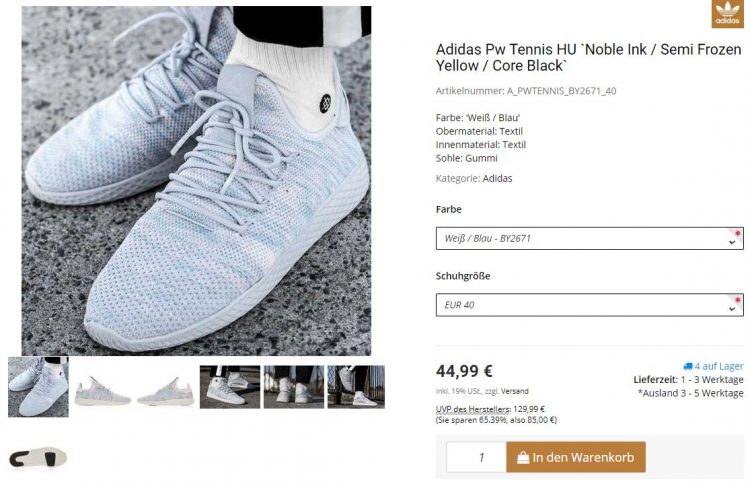Expand the Farbe dropdown chevron arrow

click(x=732, y=243)
